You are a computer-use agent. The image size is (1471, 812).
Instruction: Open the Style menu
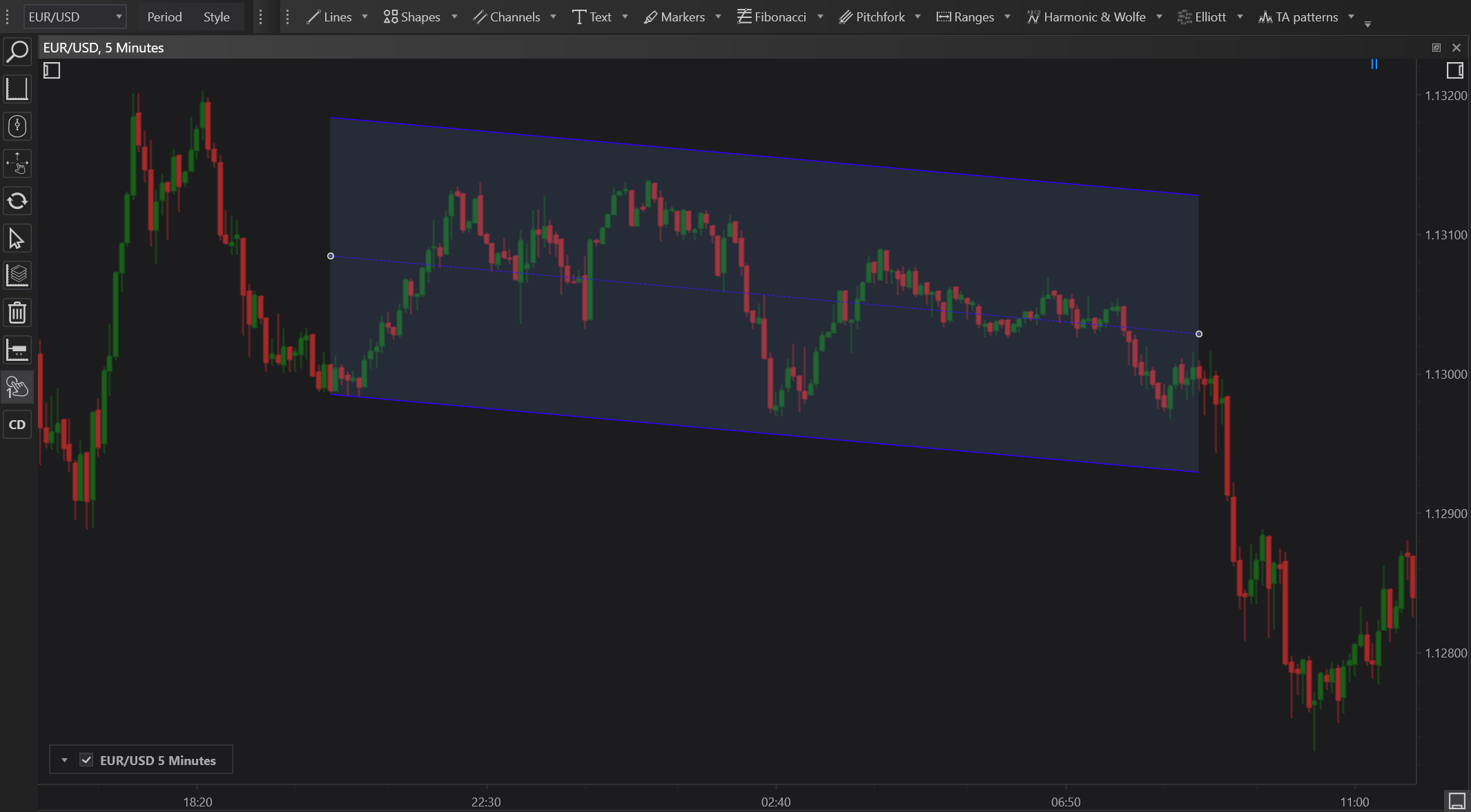tap(216, 17)
